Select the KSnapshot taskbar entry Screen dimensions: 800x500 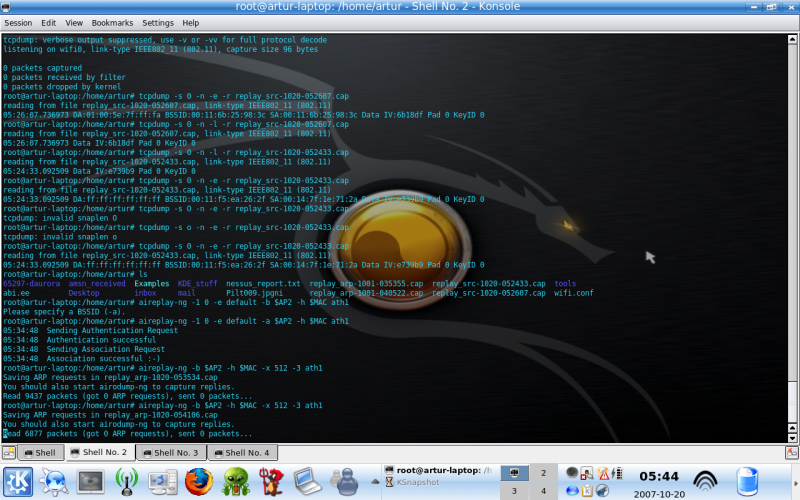(412, 482)
